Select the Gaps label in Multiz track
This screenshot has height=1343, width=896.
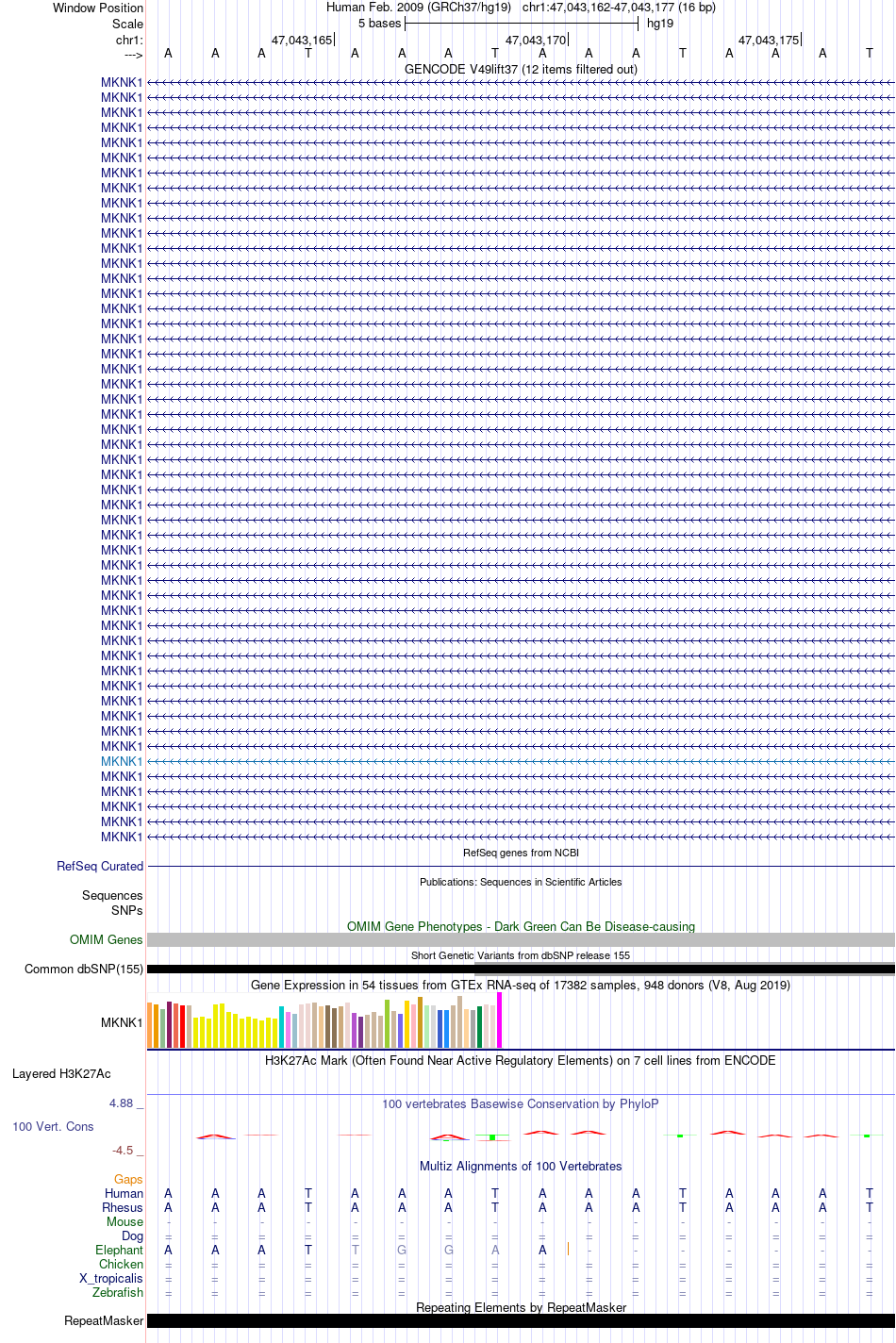pos(128,1179)
